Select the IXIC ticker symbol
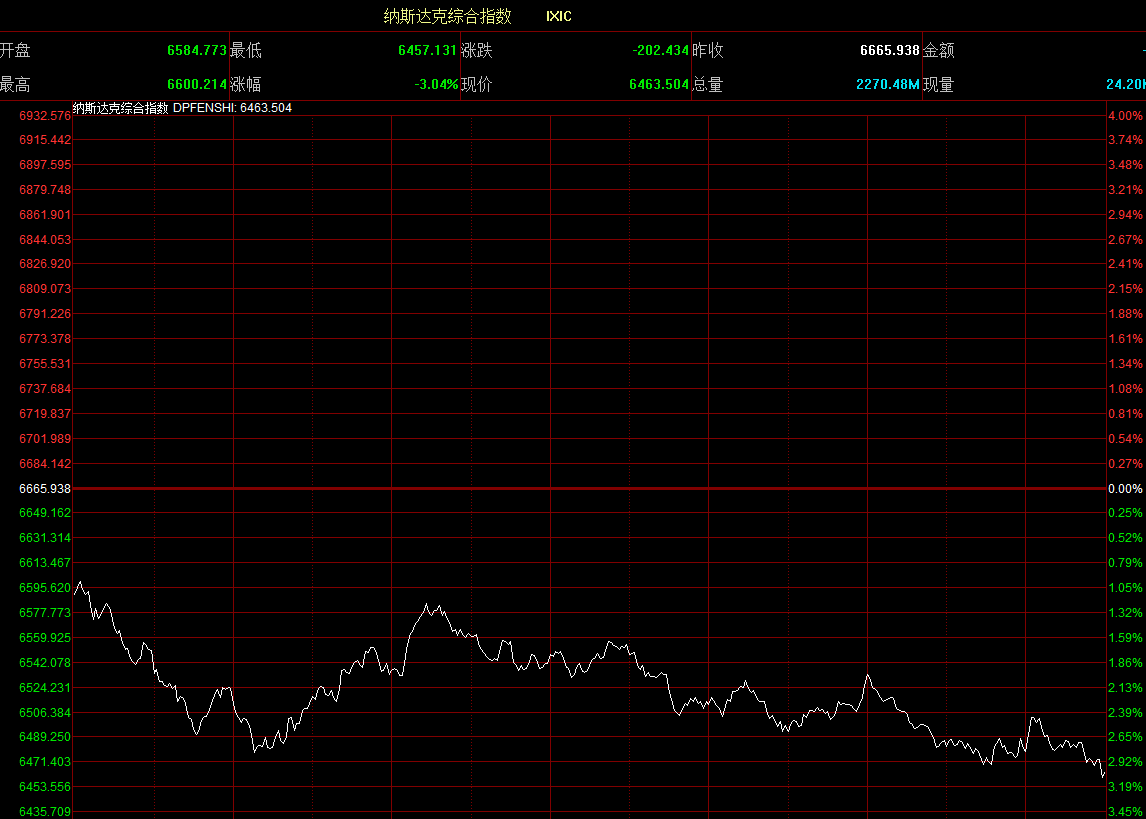Image resolution: width=1146 pixels, height=819 pixels. 559,16
